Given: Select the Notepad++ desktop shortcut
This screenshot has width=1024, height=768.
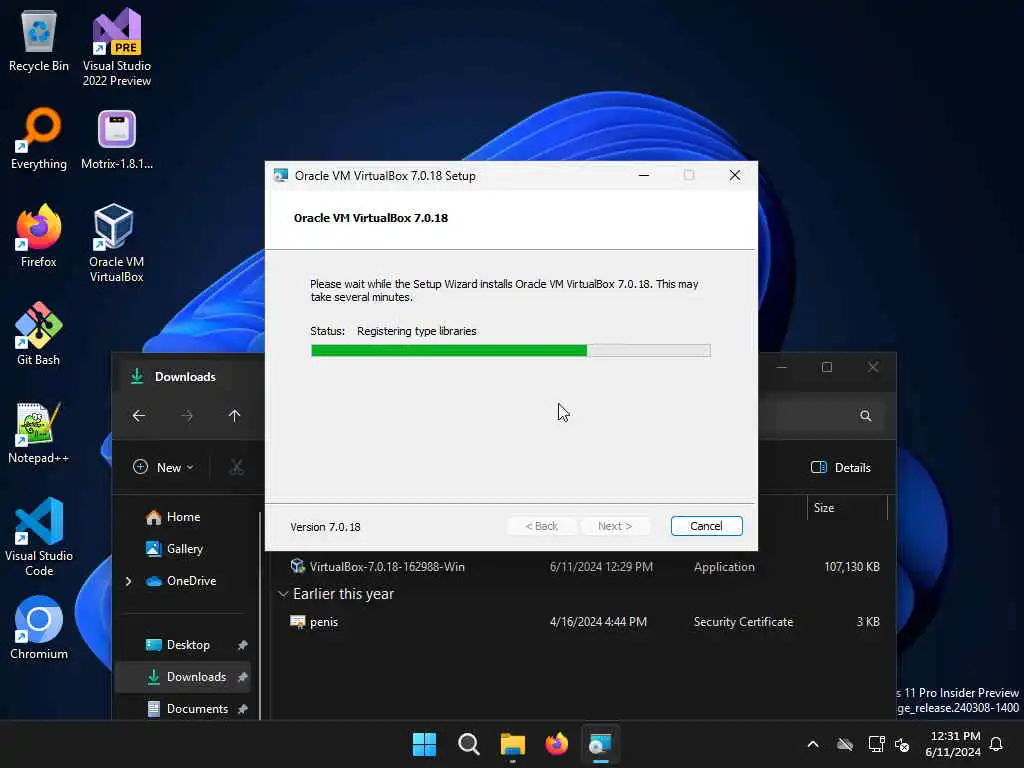Looking at the screenshot, I should 39,432.
